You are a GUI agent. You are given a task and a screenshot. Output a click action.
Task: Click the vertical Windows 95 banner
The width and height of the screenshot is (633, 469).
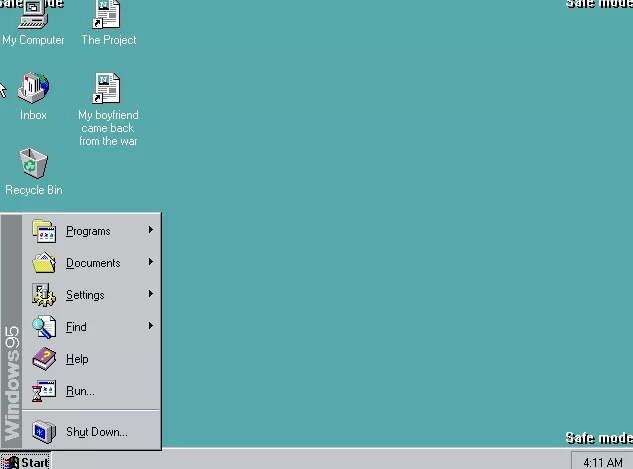tap(12, 380)
